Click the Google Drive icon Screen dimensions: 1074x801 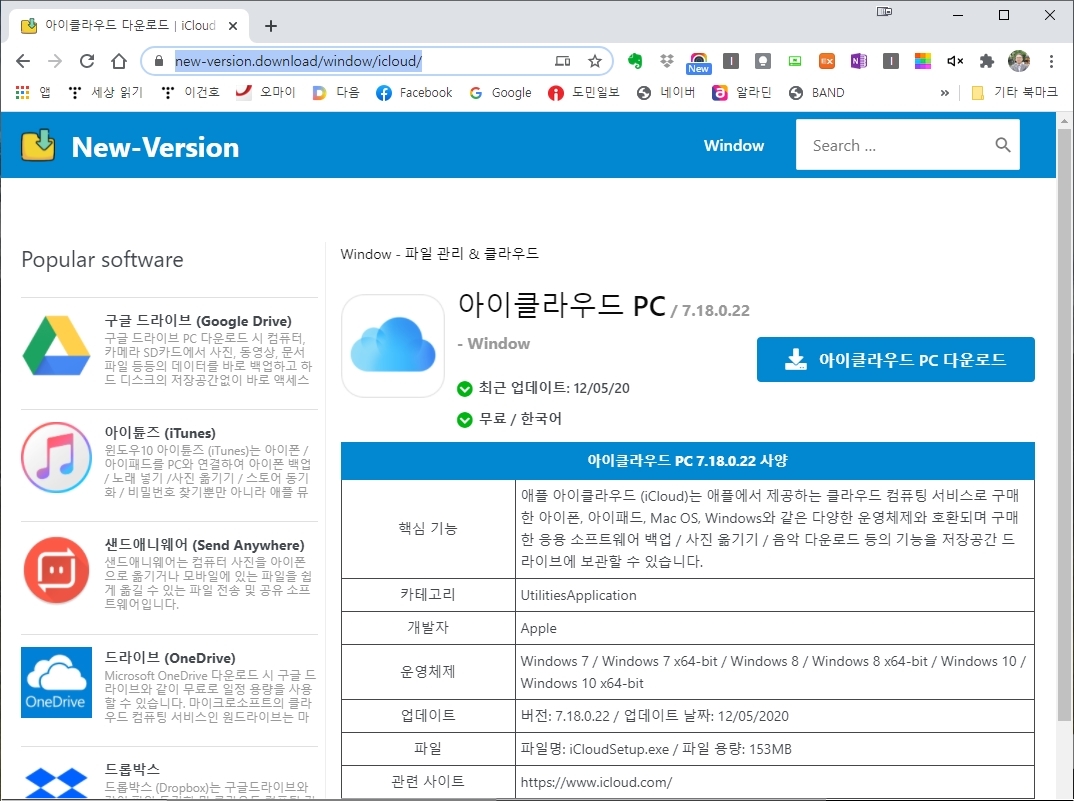56,345
